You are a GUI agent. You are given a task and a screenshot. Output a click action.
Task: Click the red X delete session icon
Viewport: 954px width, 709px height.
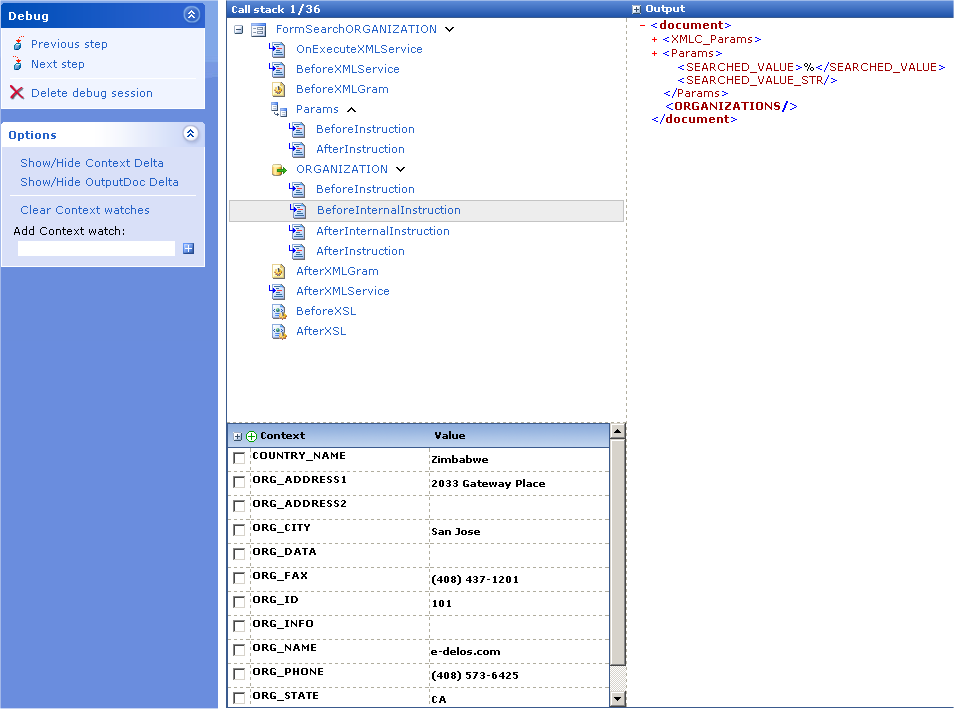pyautogui.click(x=17, y=93)
